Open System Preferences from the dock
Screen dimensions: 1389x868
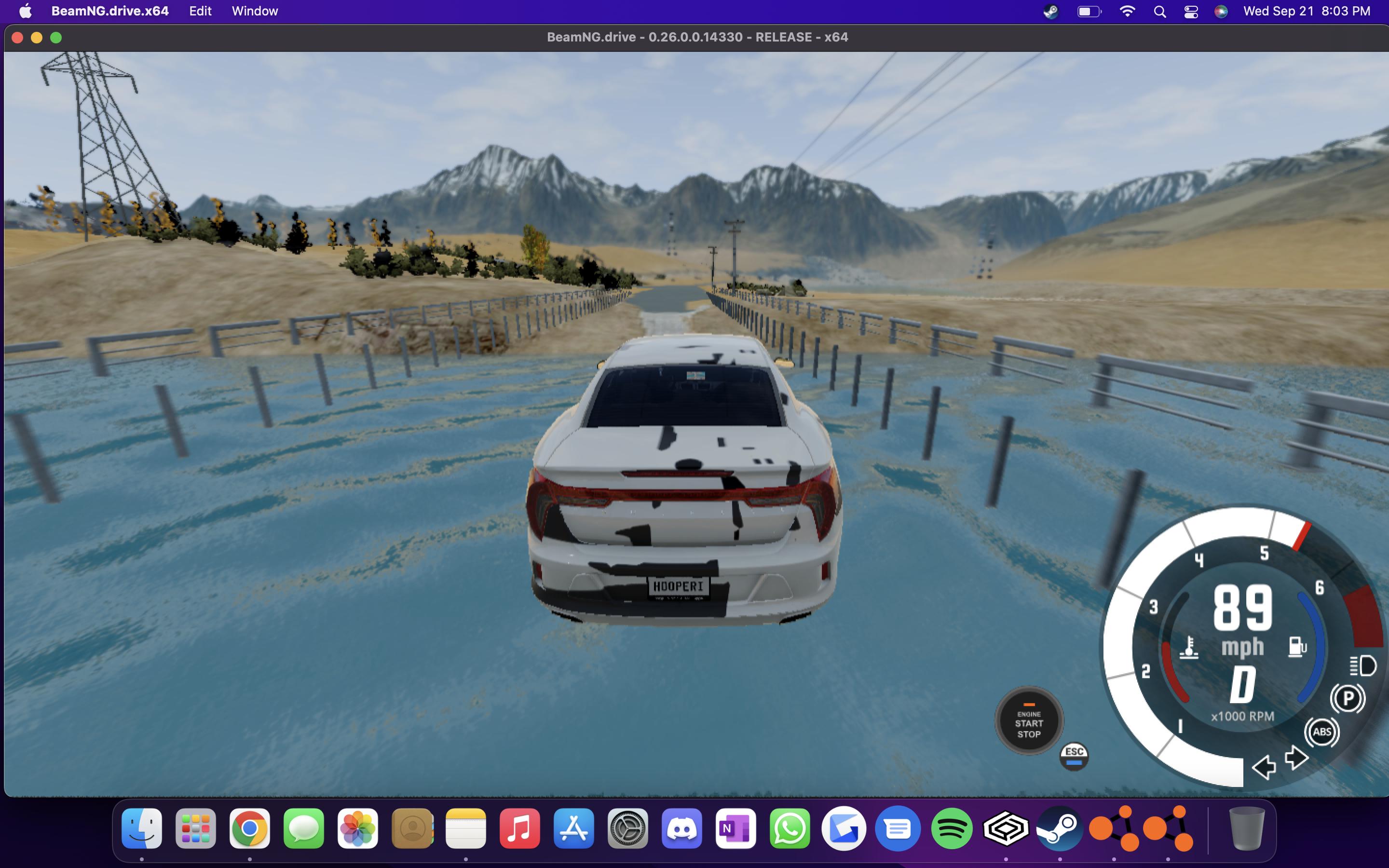point(627,828)
